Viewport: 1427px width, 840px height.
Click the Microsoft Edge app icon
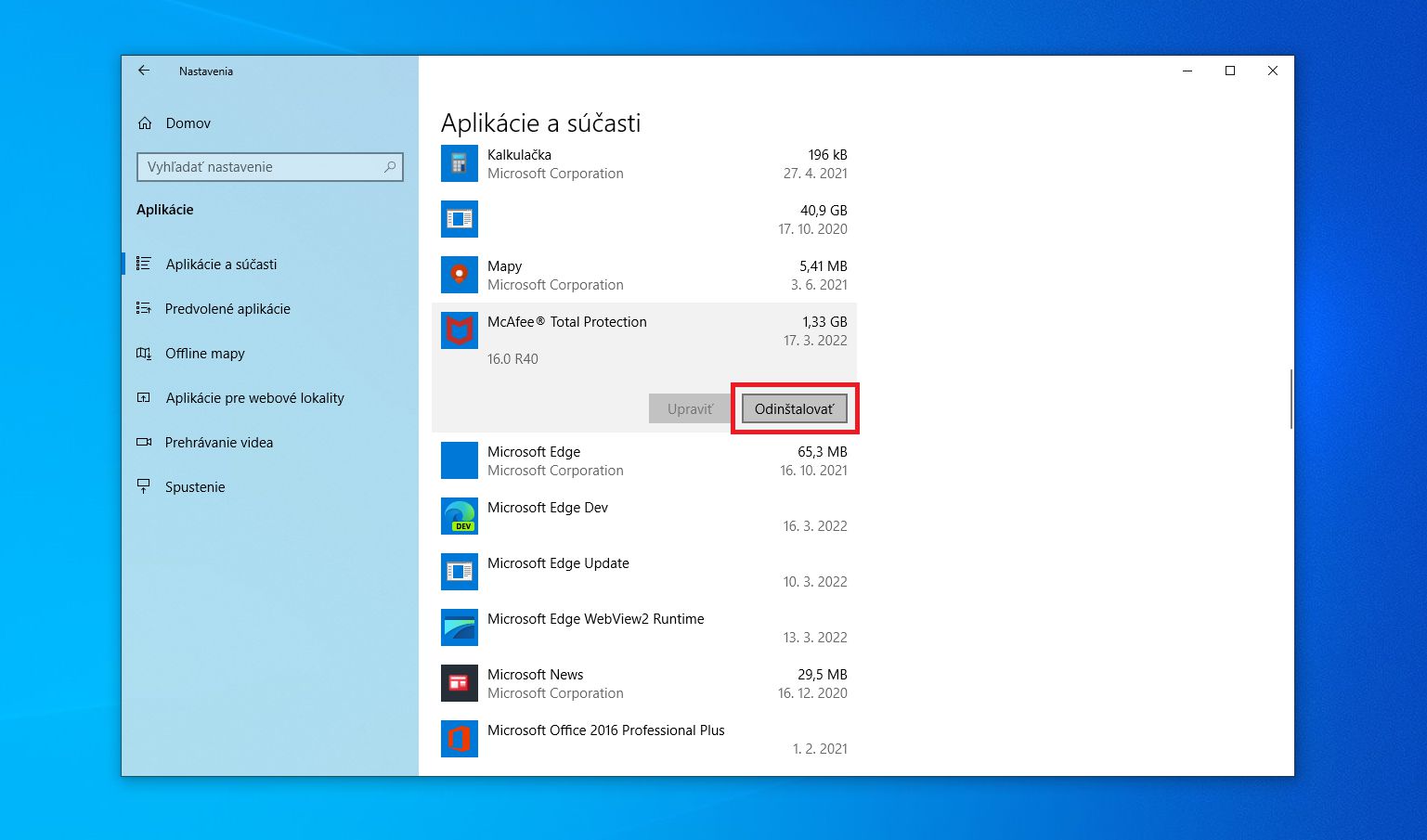coord(460,460)
